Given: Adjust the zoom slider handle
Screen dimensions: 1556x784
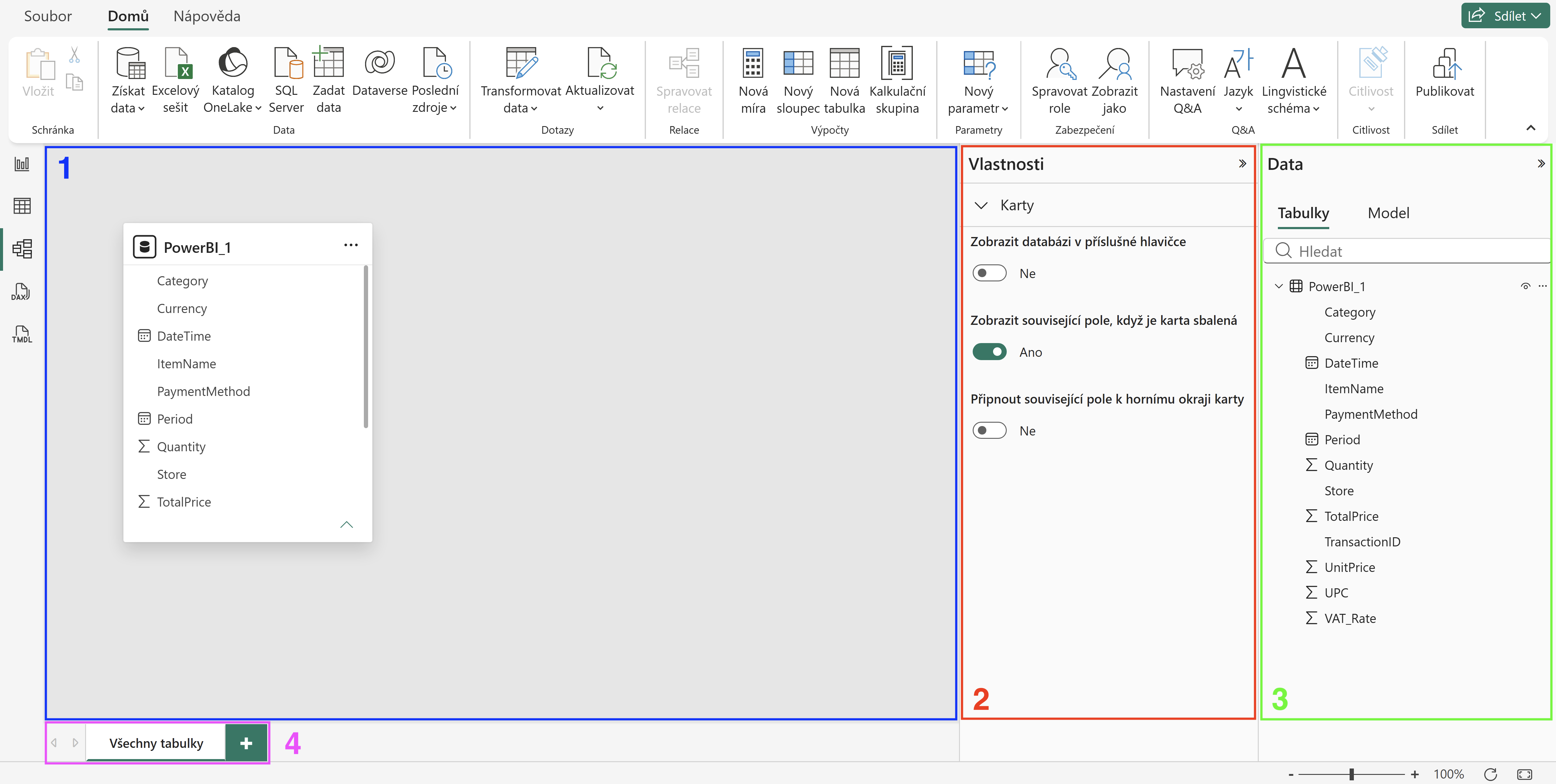Looking at the screenshot, I should click(x=1351, y=774).
